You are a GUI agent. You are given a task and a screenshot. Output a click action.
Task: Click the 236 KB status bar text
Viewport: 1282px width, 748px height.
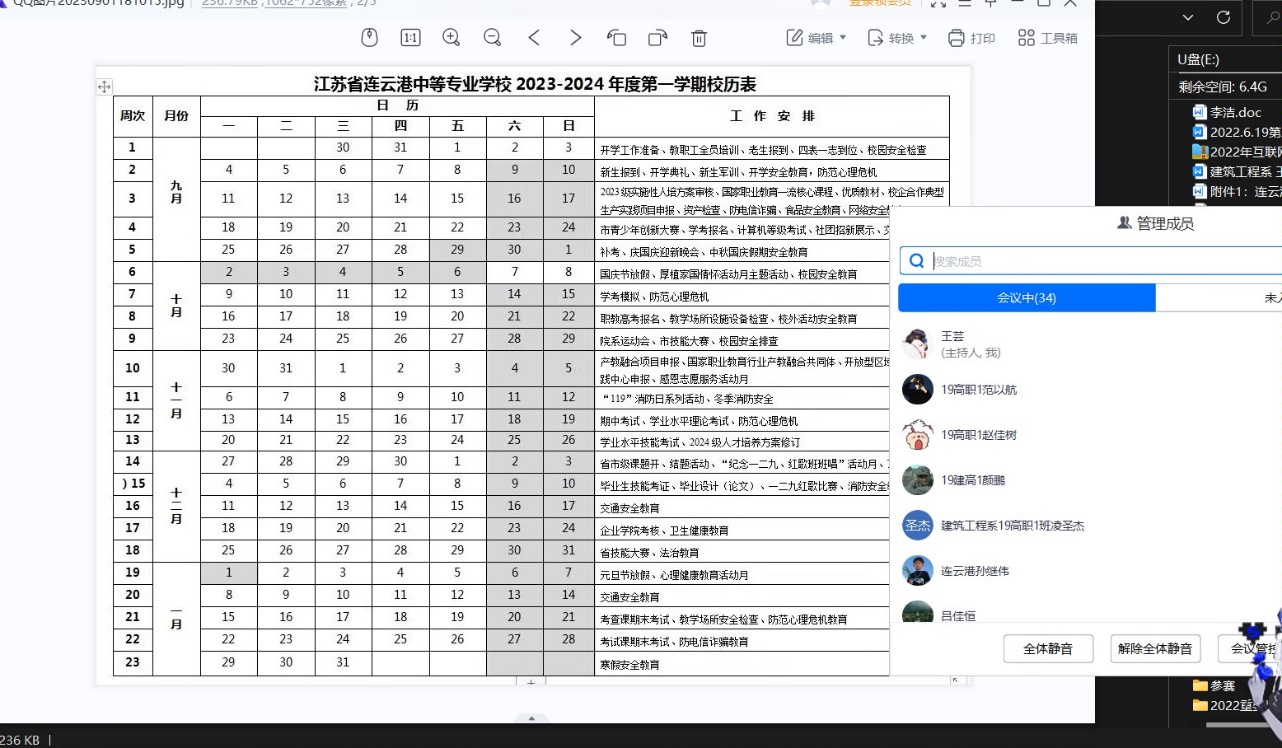pyautogui.click(x=19, y=740)
